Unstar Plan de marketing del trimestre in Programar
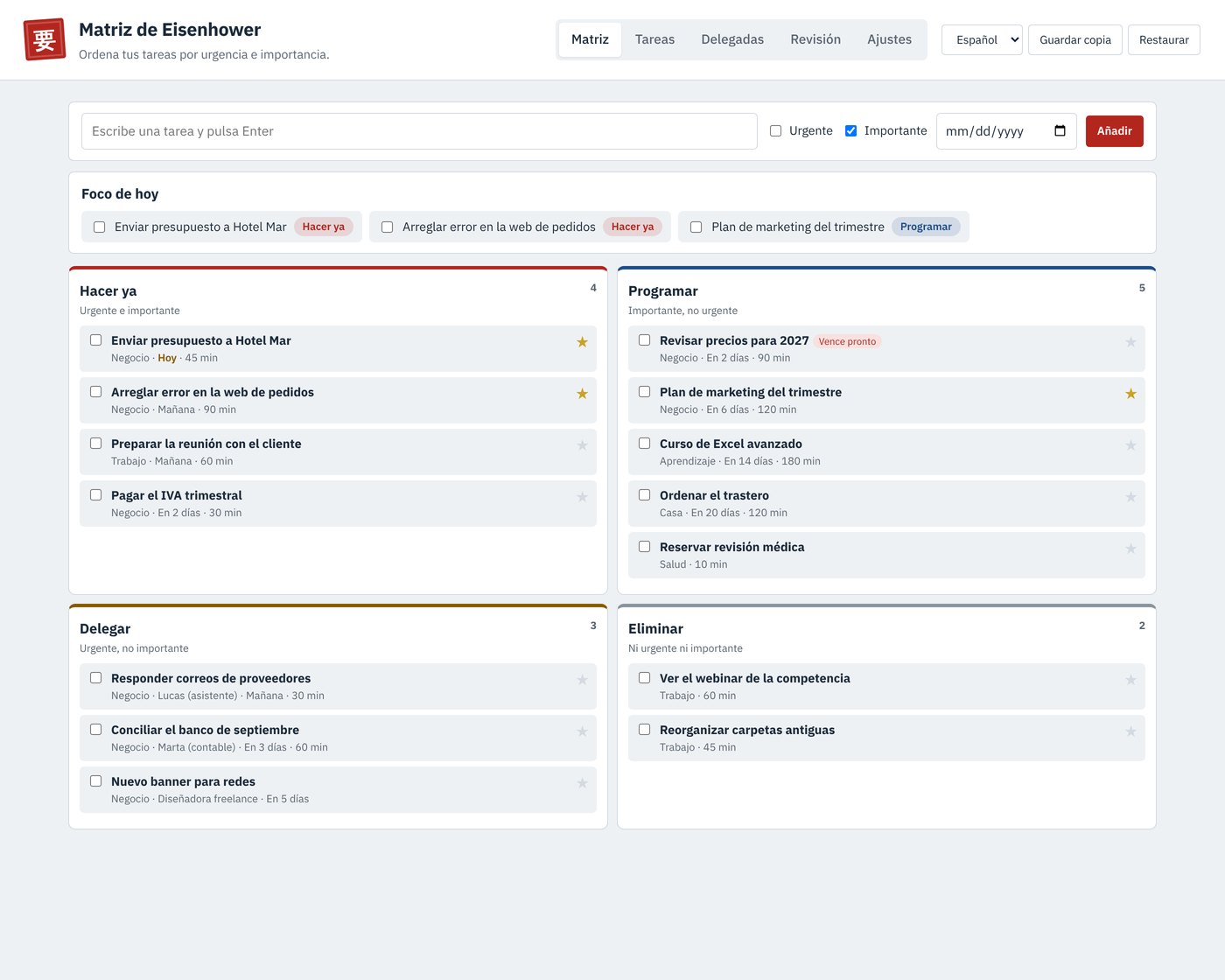The height and width of the screenshot is (980, 1225). pyautogui.click(x=1130, y=394)
